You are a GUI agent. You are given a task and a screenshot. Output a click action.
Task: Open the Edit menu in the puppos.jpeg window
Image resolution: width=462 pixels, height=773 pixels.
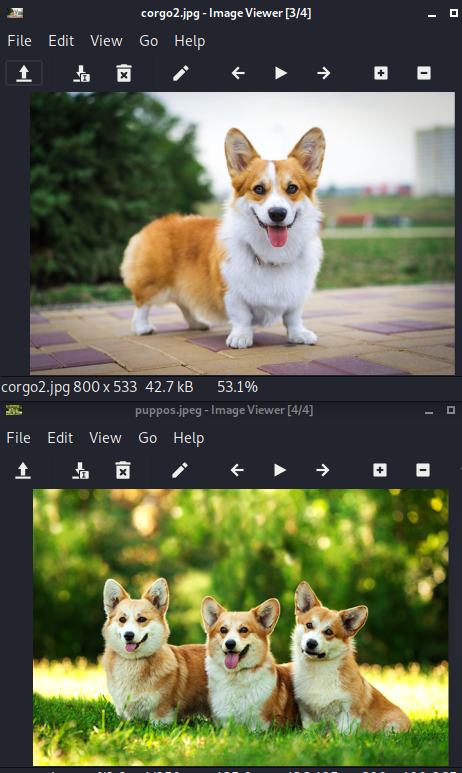point(60,438)
